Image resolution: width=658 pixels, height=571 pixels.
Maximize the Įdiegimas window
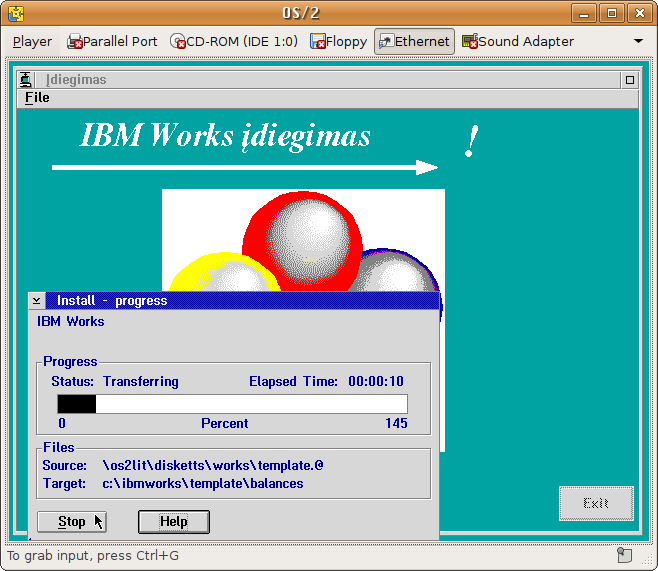tap(629, 80)
